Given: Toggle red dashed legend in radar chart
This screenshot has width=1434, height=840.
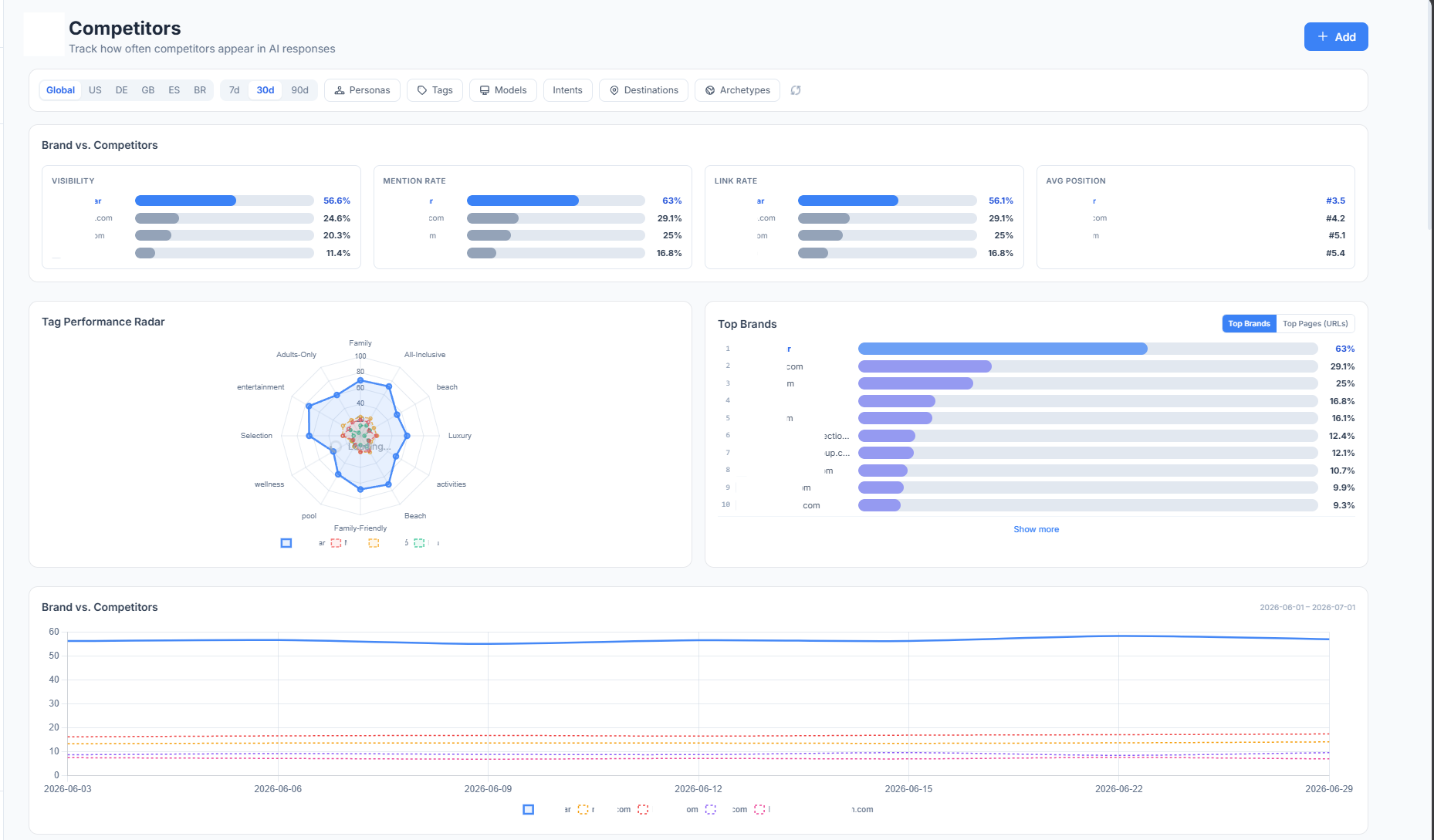Looking at the screenshot, I should click(336, 543).
